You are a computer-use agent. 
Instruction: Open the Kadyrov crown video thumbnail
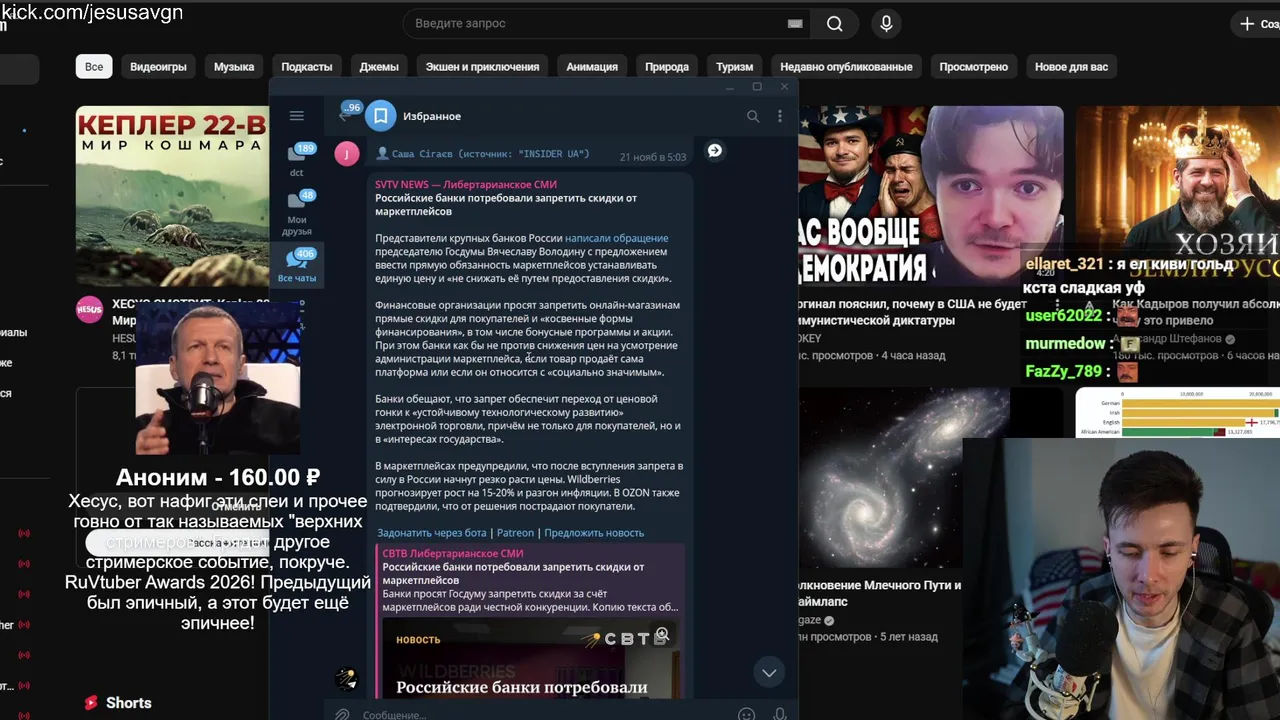tap(1178, 180)
